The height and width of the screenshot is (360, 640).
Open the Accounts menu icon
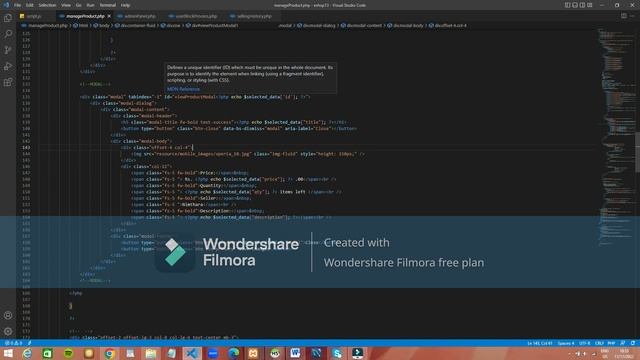tap(8, 315)
